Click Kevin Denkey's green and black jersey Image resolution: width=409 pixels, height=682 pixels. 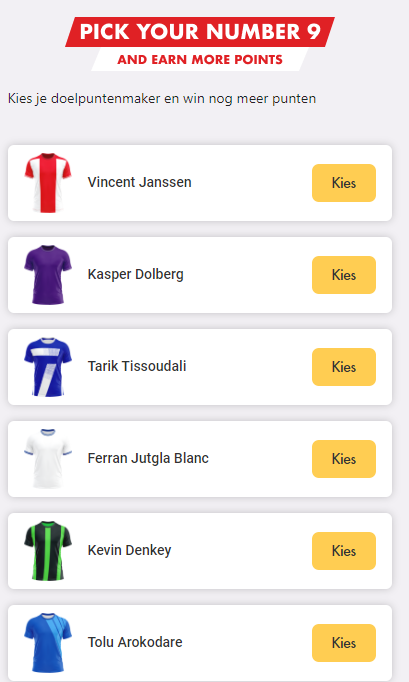pyautogui.click(x=48, y=551)
